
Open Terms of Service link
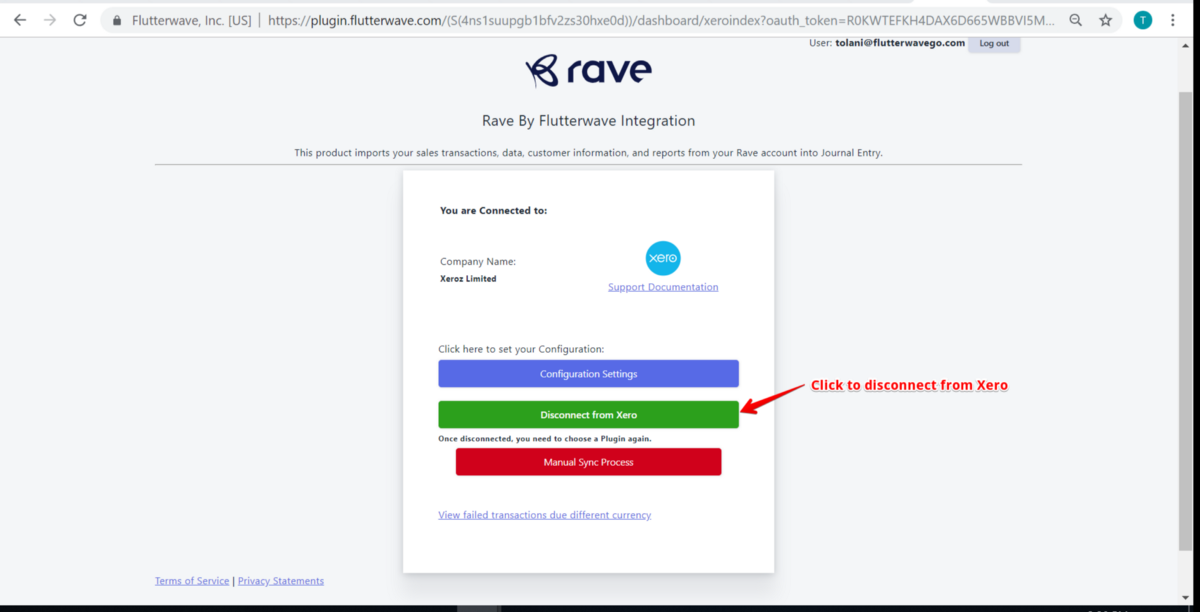pos(192,581)
